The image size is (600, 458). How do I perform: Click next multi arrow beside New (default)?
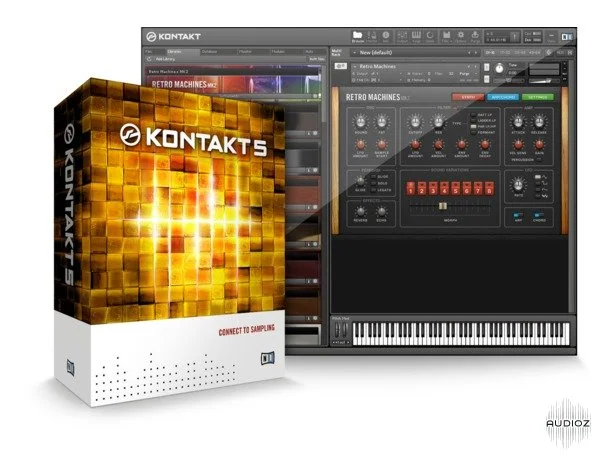(476, 52)
